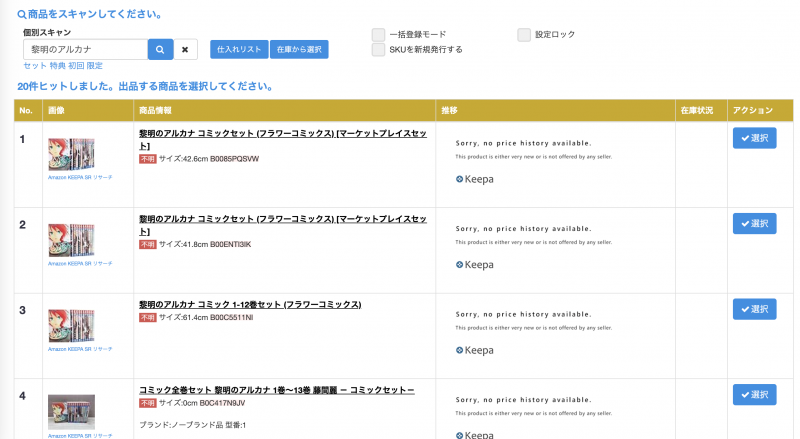The width and height of the screenshot is (800, 439).
Task: Click the 商品をスキャンしてください heading
Action: coord(90,14)
